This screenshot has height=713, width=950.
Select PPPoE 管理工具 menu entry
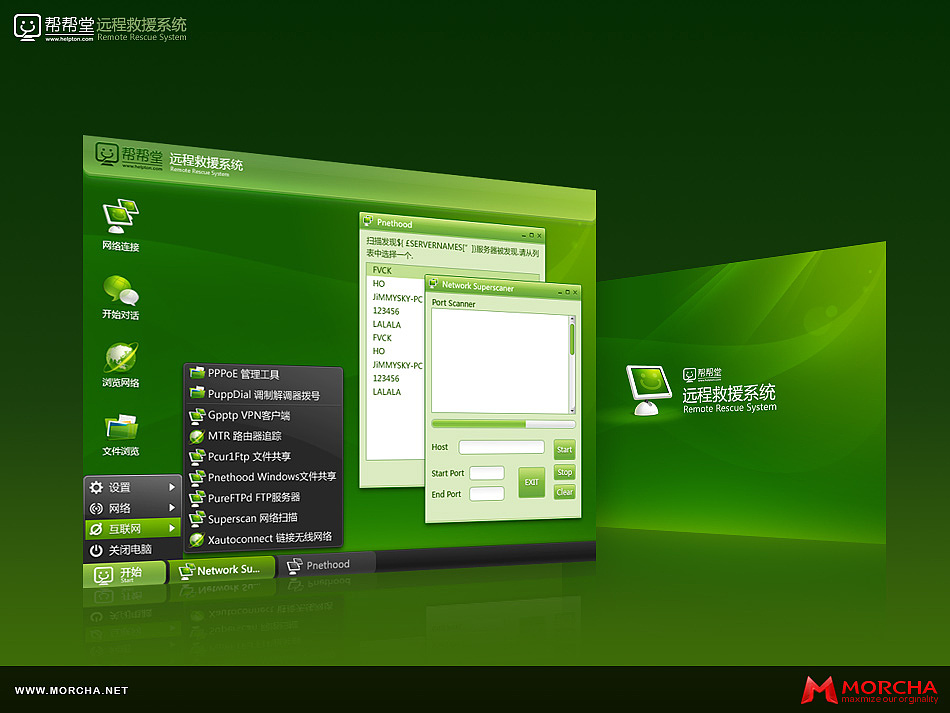point(263,373)
